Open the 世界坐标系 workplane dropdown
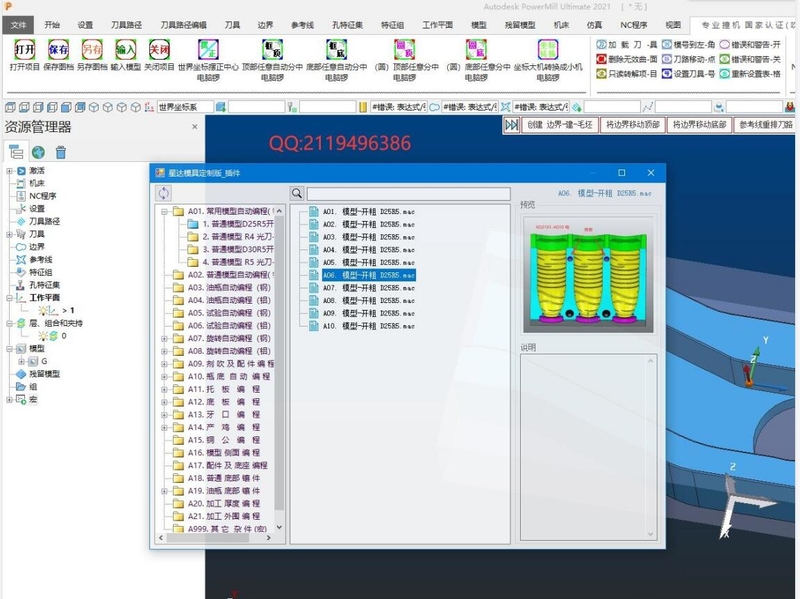The height and width of the screenshot is (599, 800). click(x=220, y=106)
